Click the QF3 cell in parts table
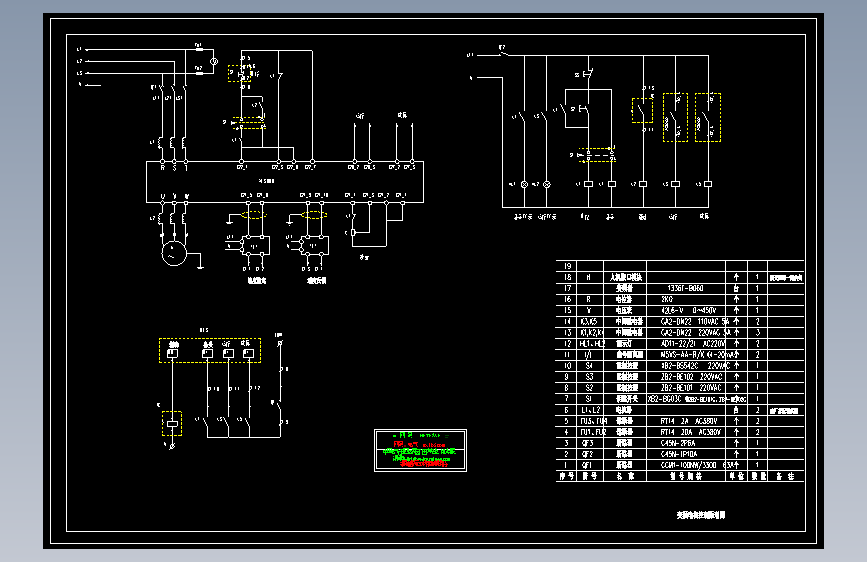Viewport: 867px width, 562px height. click(x=589, y=443)
